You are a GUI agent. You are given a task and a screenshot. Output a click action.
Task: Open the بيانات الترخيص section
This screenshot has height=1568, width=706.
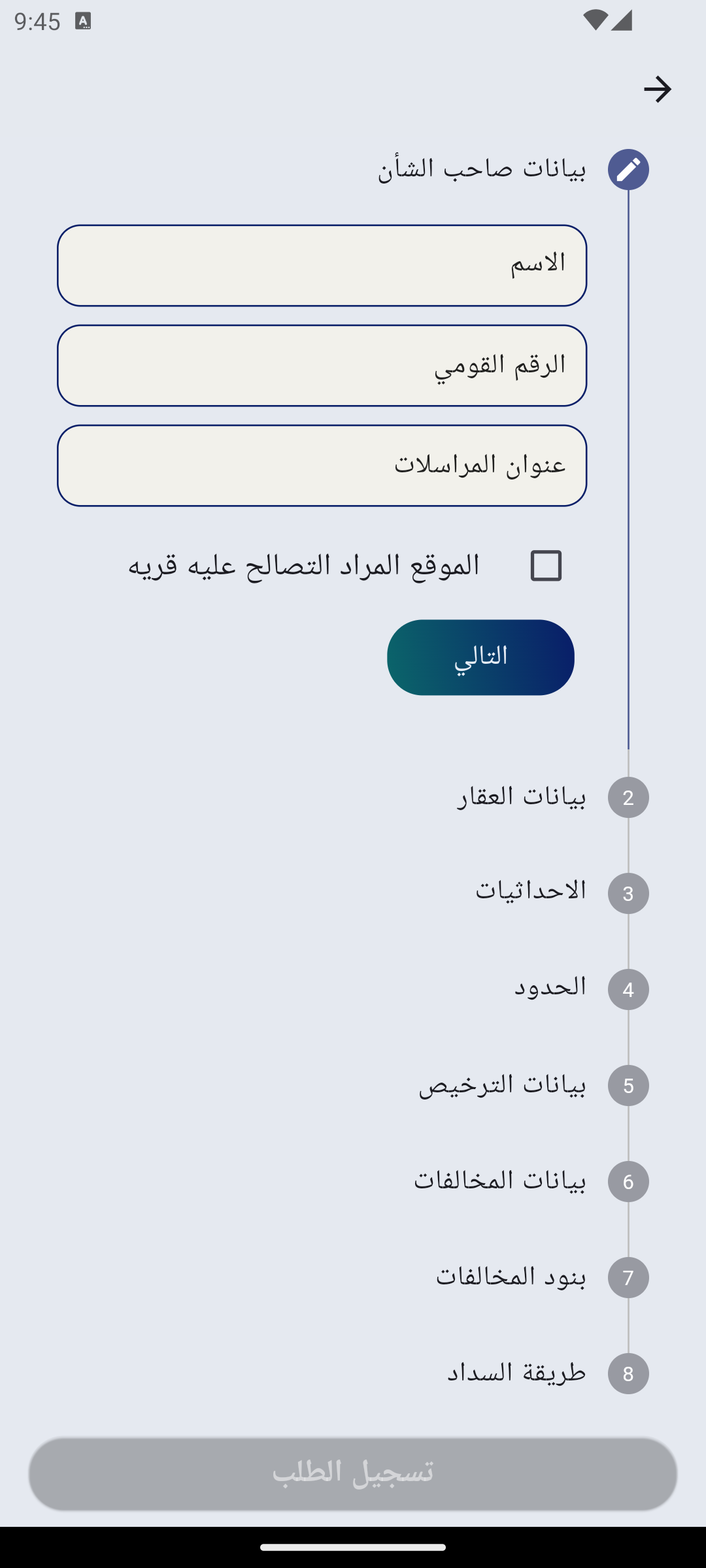[x=502, y=1085]
